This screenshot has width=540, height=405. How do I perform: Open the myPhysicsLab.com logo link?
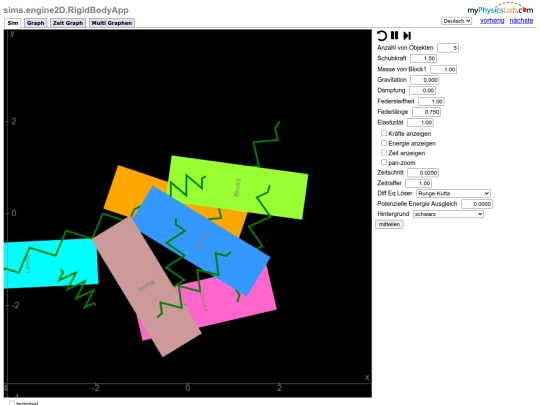pyautogui.click(x=500, y=9)
